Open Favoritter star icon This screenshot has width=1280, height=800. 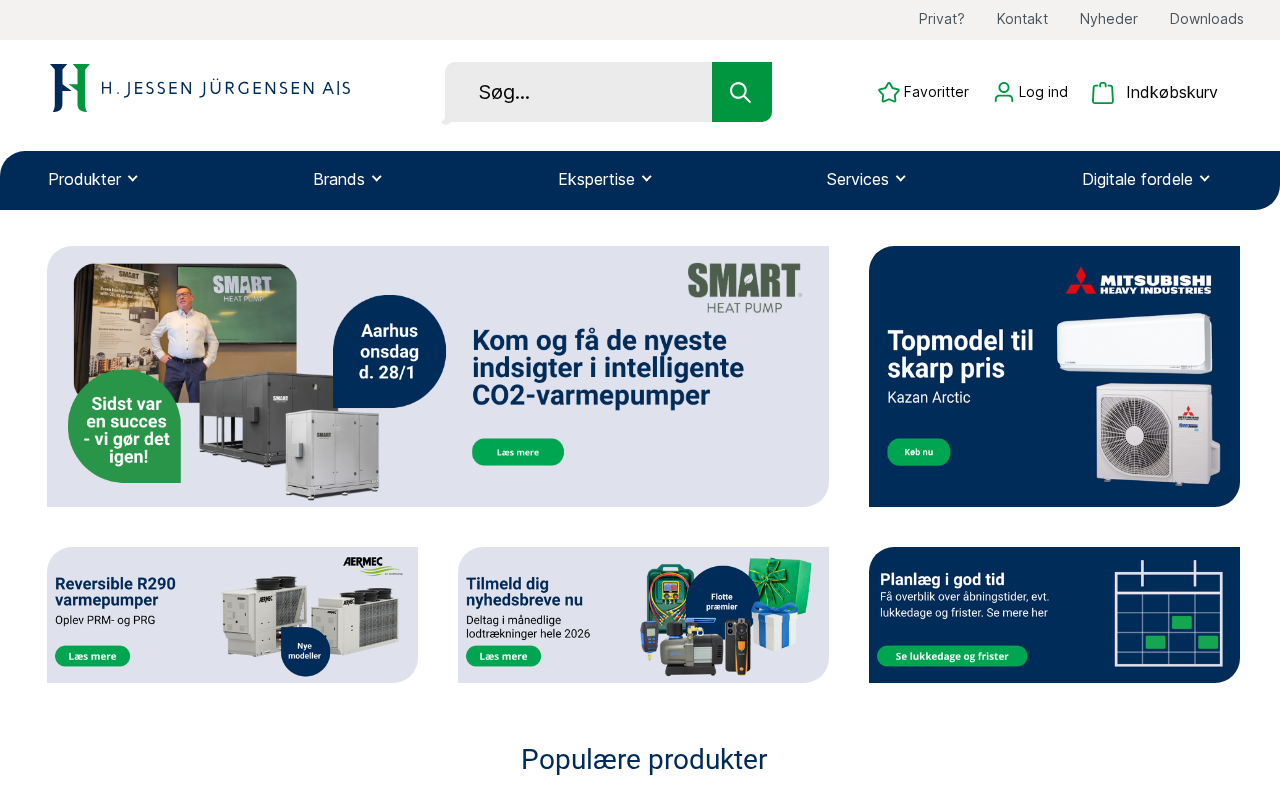pyautogui.click(x=889, y=92)
